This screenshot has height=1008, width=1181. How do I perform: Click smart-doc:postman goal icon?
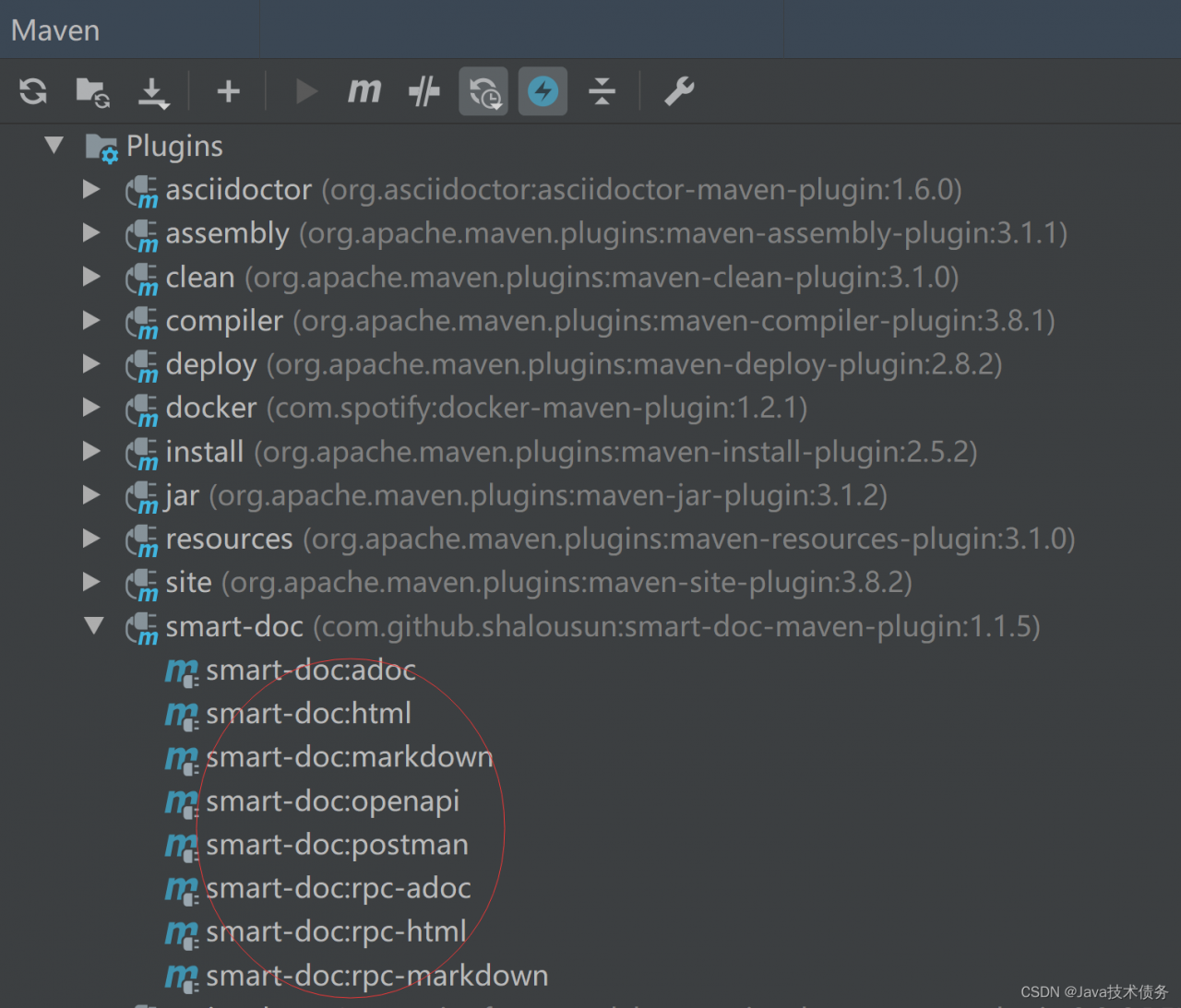tap(182, 847)
